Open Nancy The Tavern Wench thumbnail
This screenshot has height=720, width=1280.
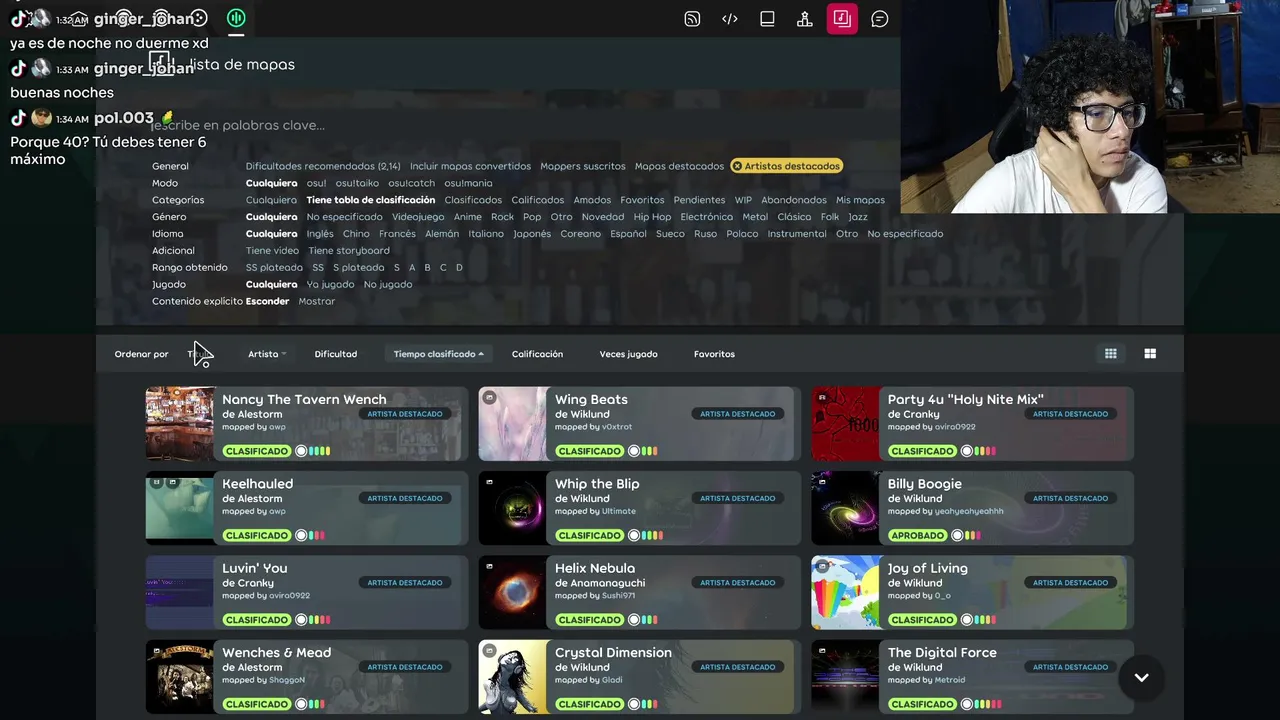pyautogui.click(x=180, y=424)
